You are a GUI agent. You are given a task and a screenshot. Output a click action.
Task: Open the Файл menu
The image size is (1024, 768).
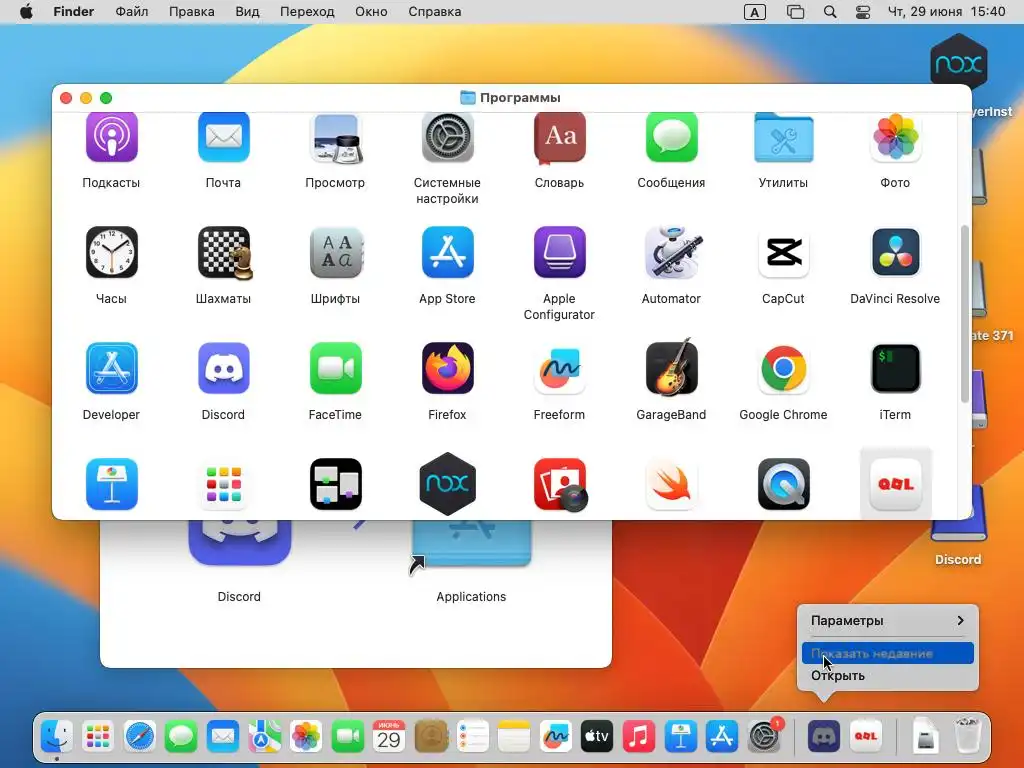[131, 12]
